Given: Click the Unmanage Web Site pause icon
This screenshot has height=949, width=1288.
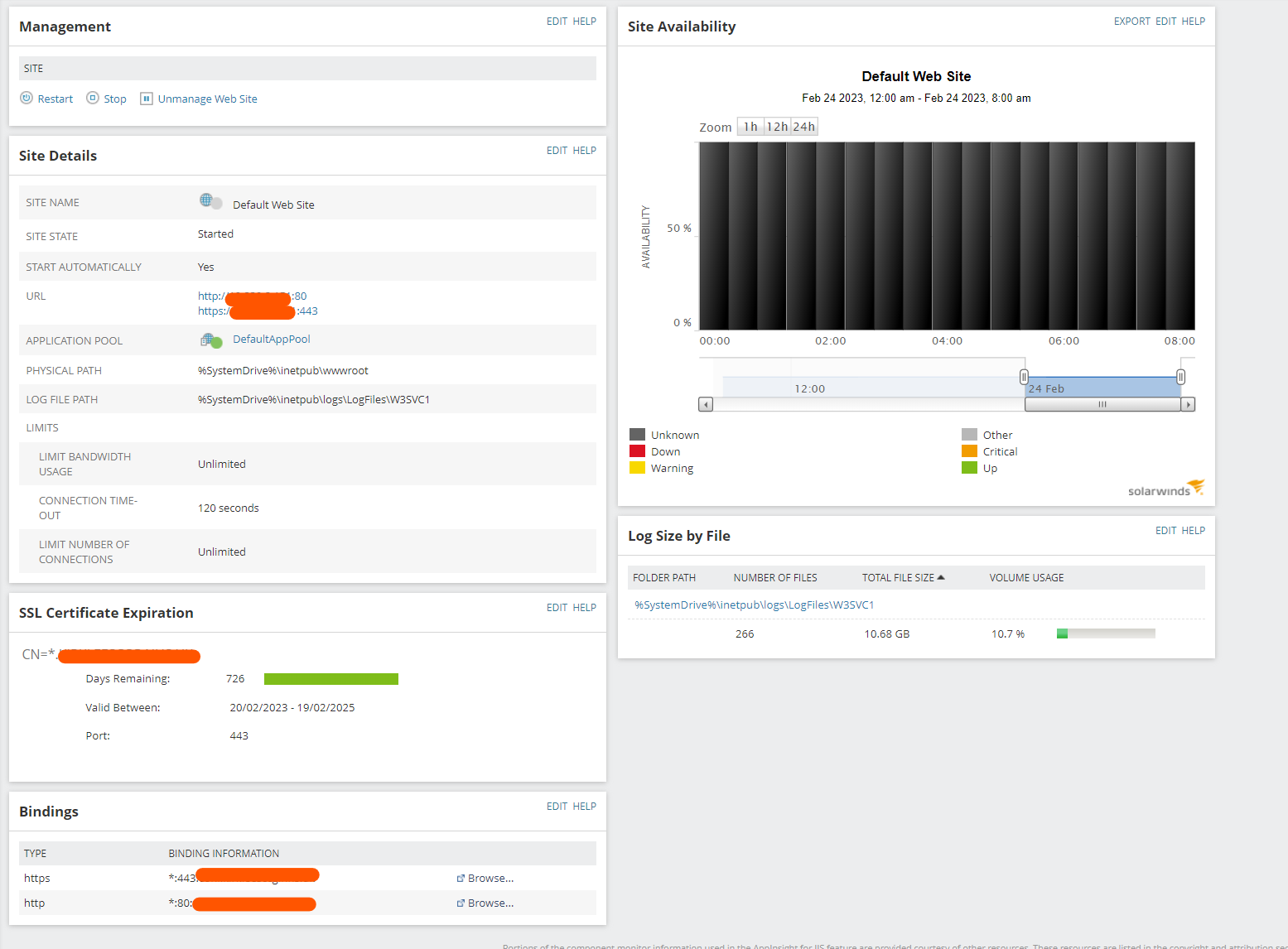Looking at the screenshot, I should [147, 99].
